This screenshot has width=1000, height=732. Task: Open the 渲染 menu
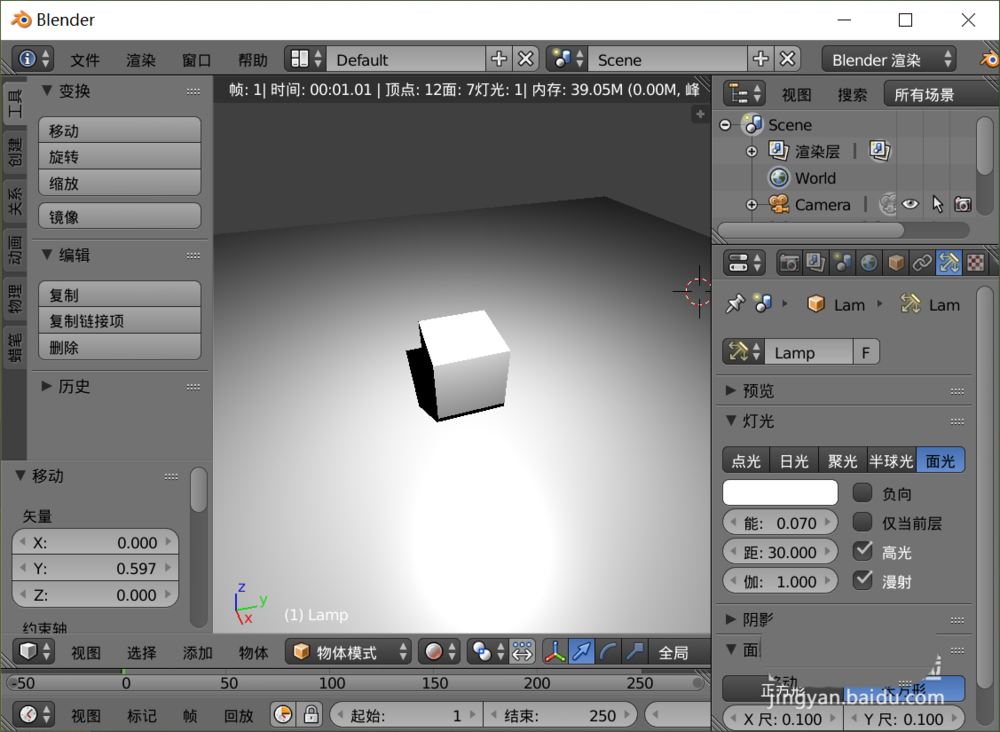tap(140, 59)
